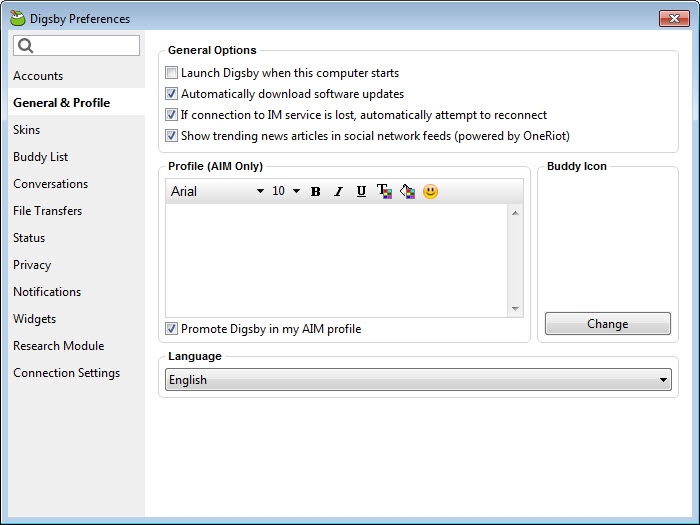Click the preferences search field
Viewport: 700px width, 525px height.
point(76,46)
